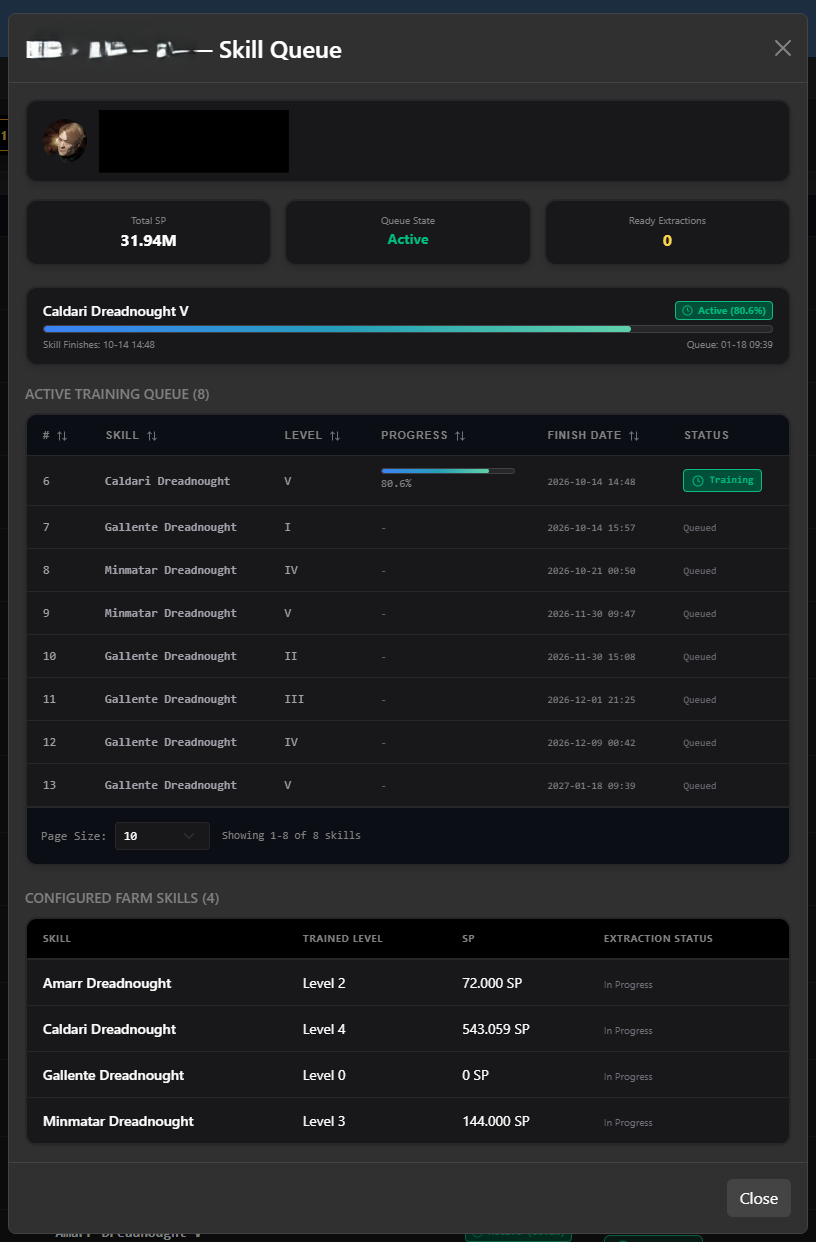Click finish date 2026-12-09 00:42
This screenshot has height=1242, width=816.
point(591,743)
